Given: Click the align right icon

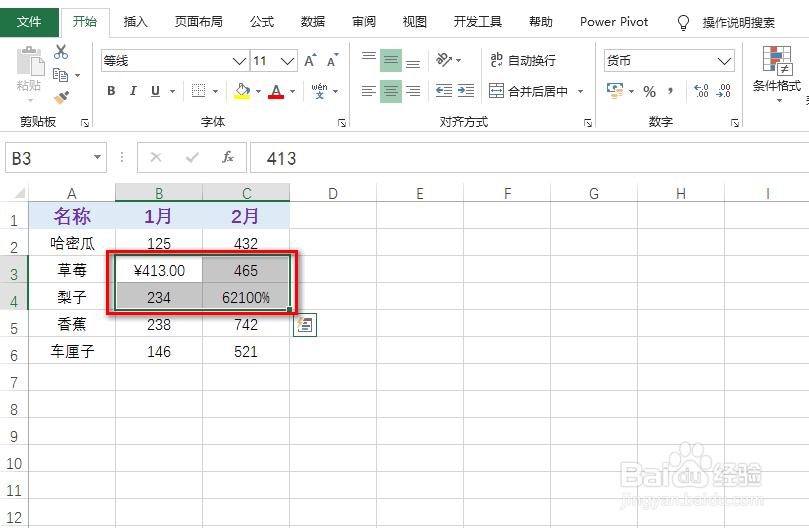Looking at the screenshot, I should [x=413, y=91].
